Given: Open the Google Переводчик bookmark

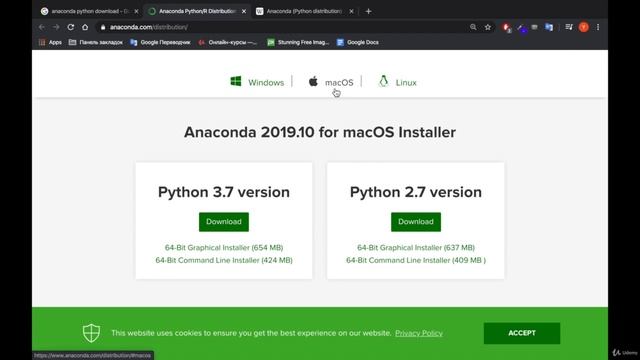Looking at the screenshot, I should coord(160,42).
